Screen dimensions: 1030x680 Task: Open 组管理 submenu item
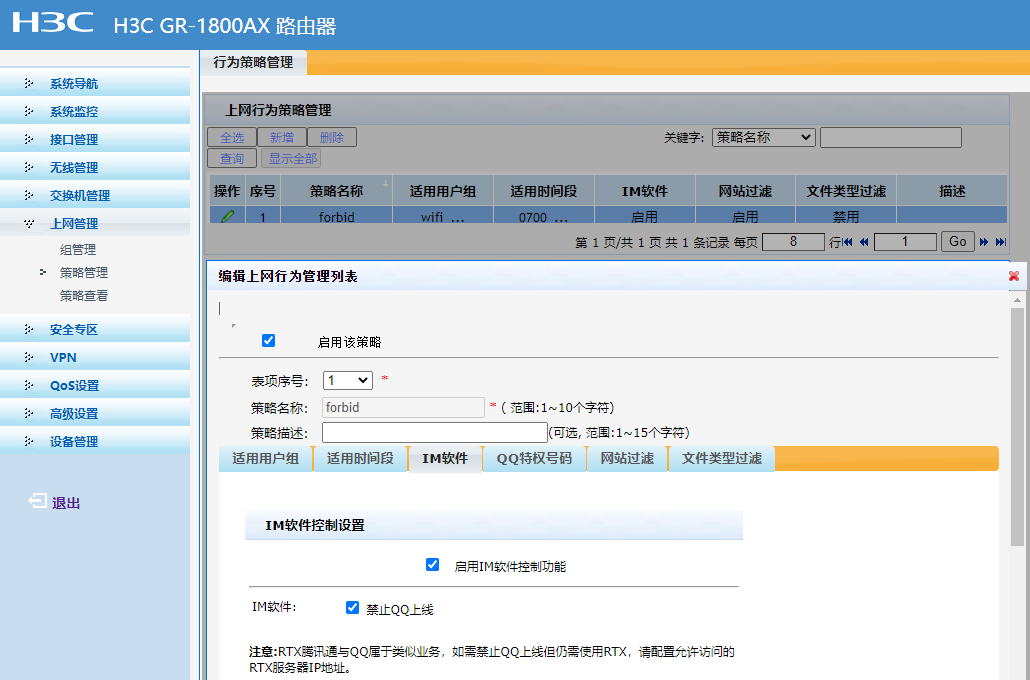coord(78,250)
